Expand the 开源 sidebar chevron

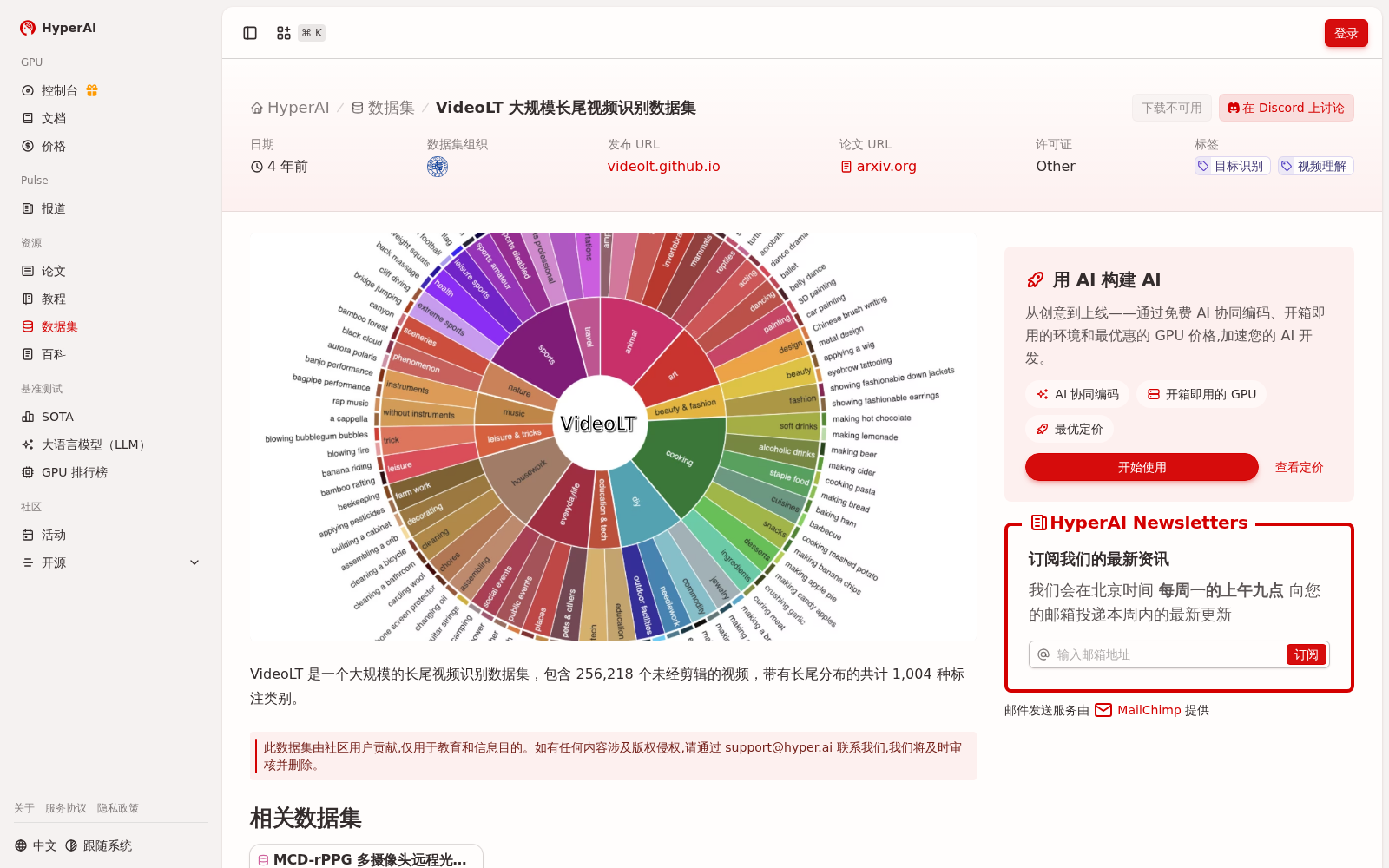194,562
